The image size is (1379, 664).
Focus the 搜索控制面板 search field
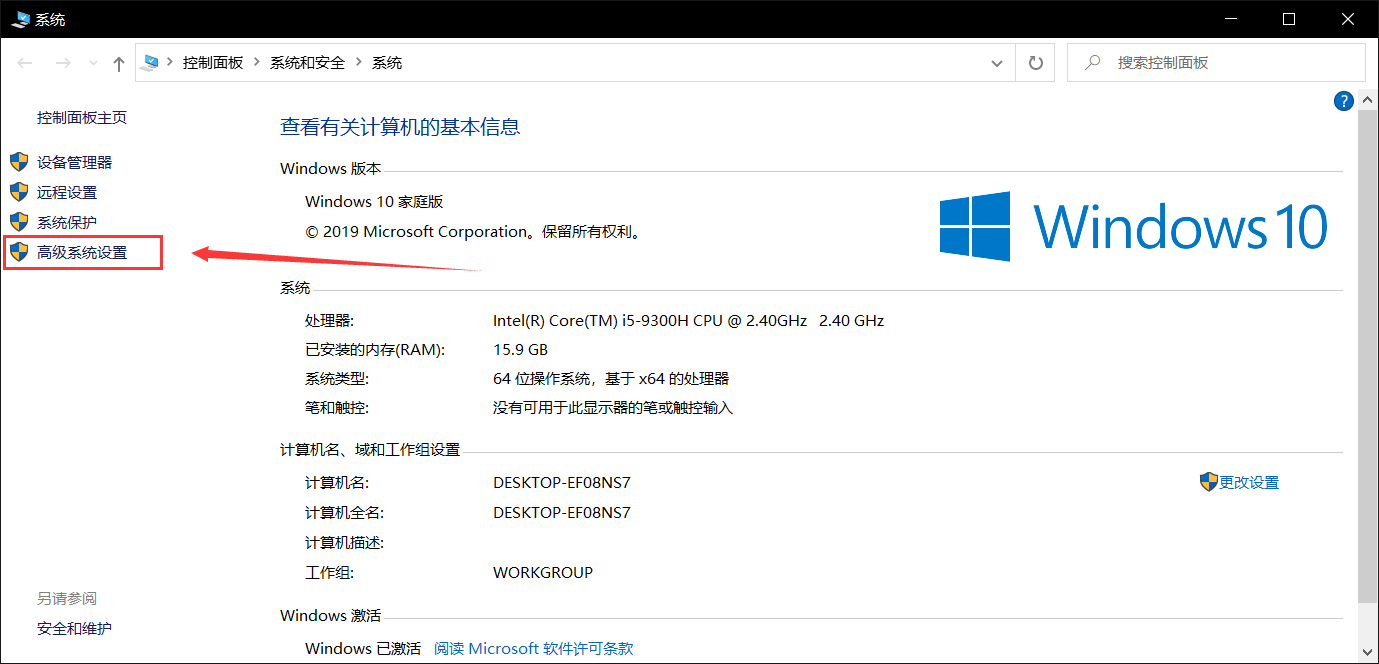(1216, 62)
